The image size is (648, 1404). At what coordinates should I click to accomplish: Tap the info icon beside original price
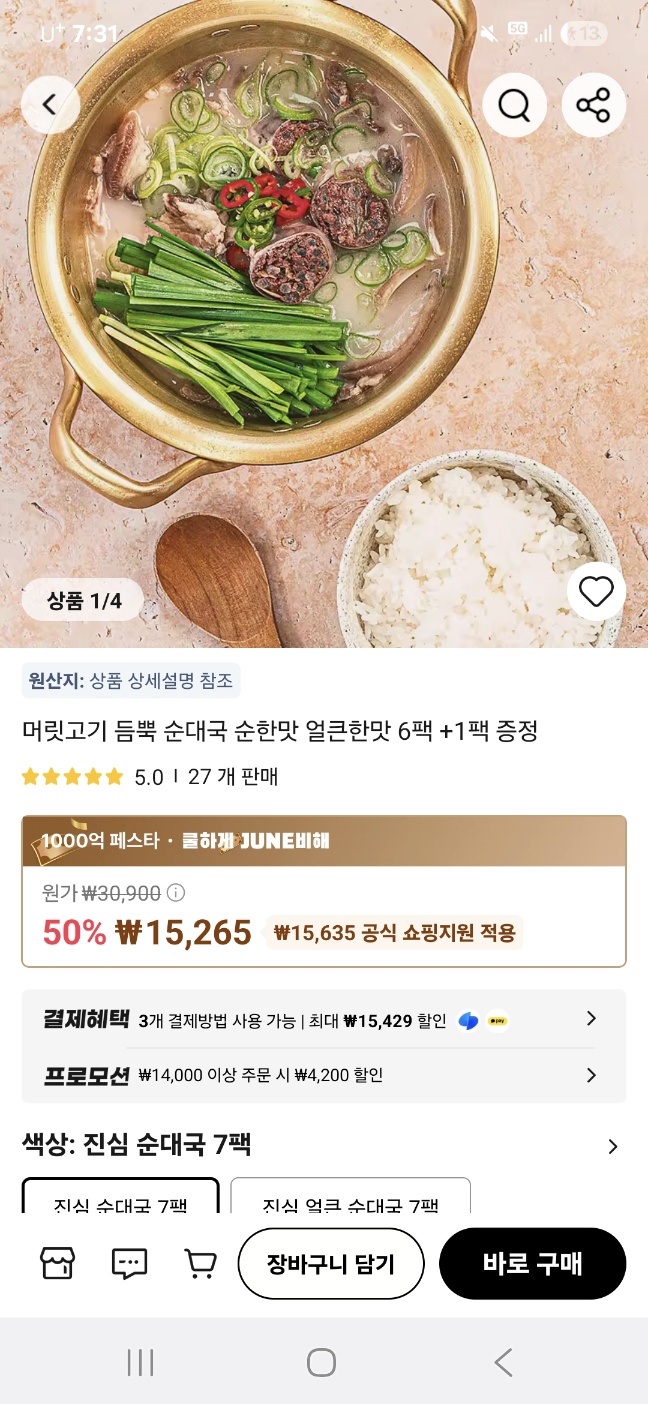click(175, 892)
